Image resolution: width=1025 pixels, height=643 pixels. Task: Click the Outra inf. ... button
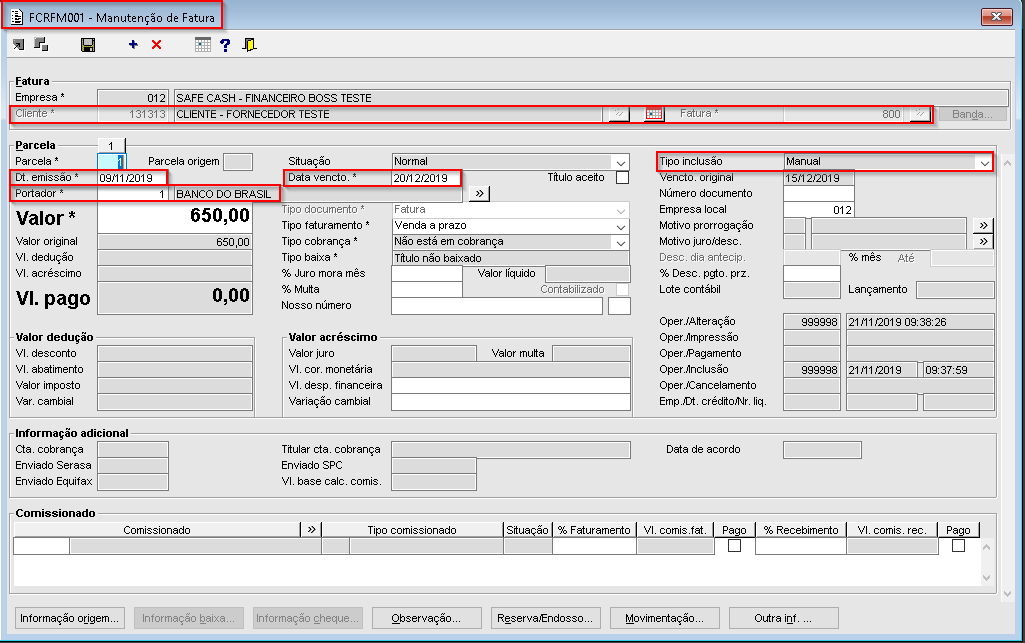783,618
